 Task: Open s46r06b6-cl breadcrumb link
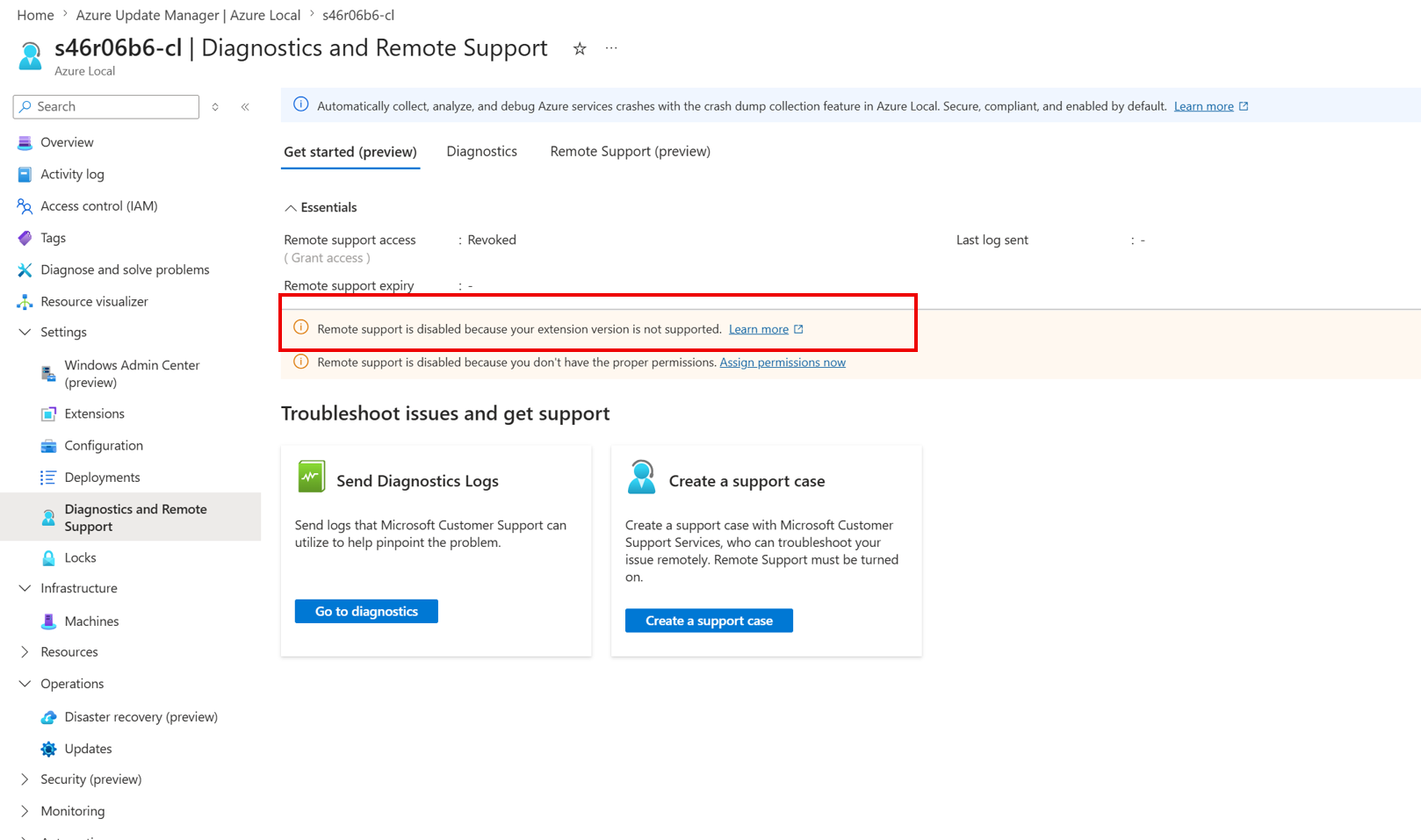pos(358,15)
